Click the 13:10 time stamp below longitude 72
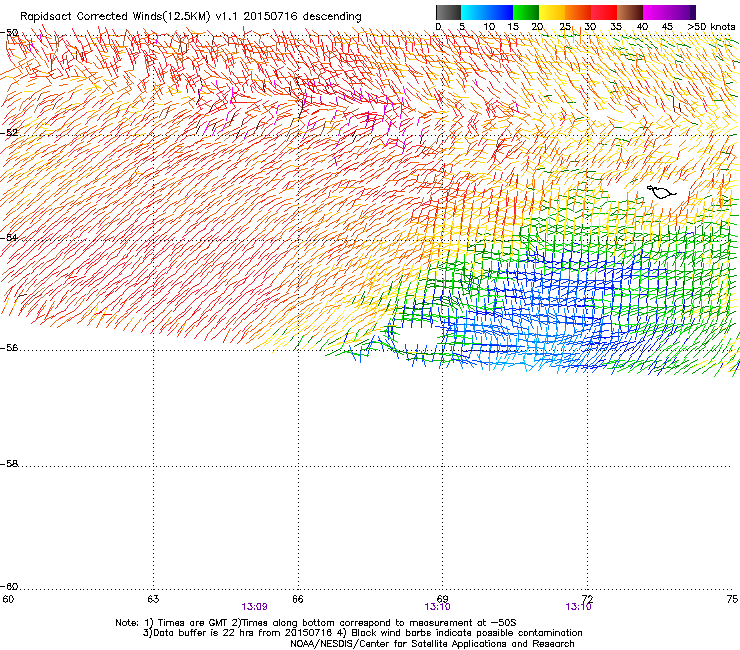This screenshot has height=650, width=740. tap(579, 607)
